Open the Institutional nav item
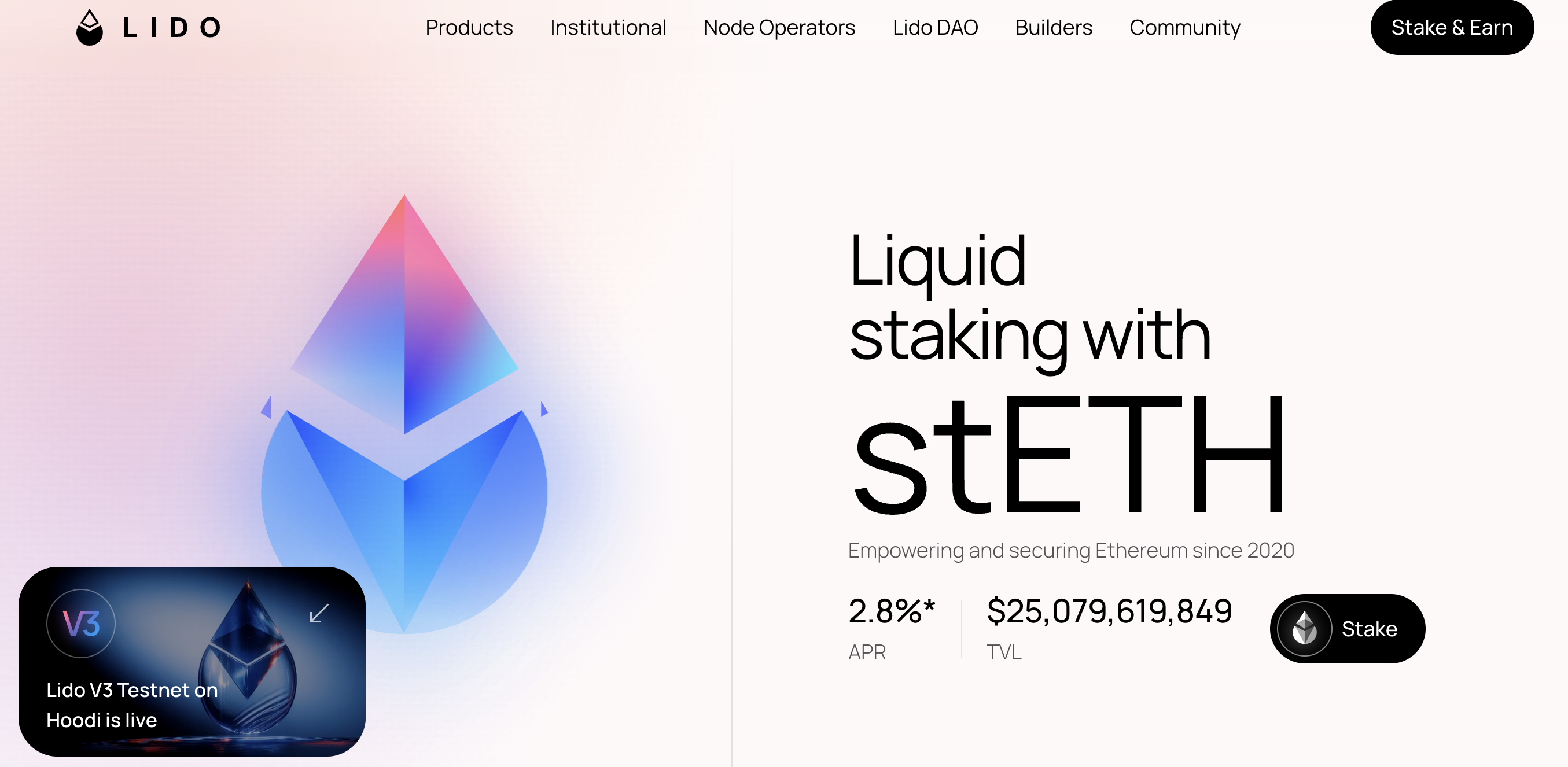Screen dimensions: 1568x767 [608, 27]
